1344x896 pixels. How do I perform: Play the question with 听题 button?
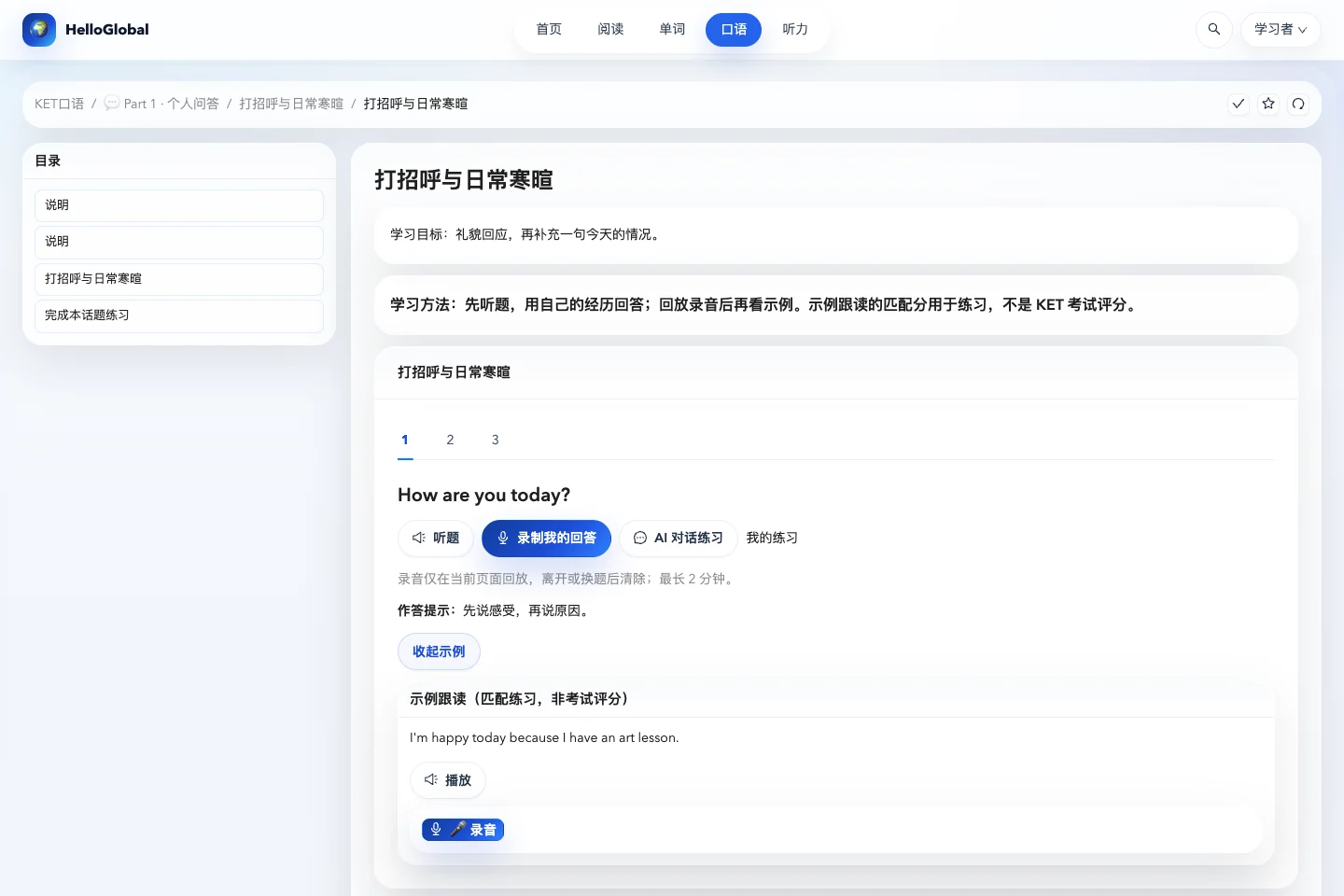point(436,539)
